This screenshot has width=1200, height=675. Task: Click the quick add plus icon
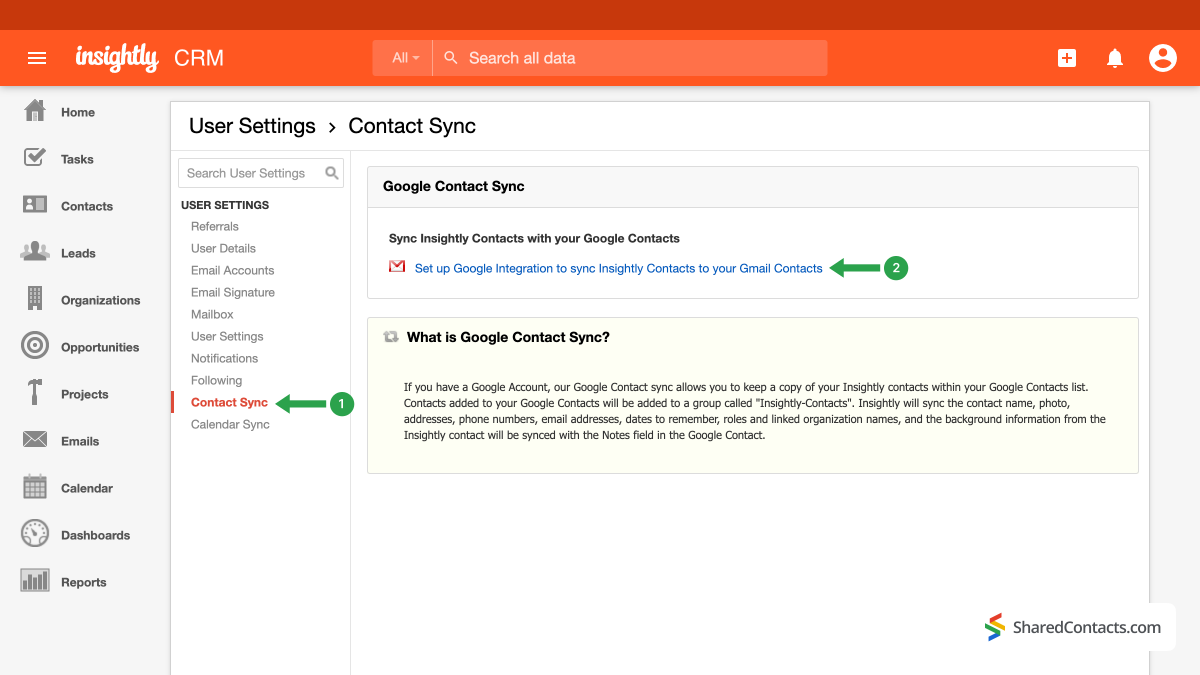pos(1067,58)
